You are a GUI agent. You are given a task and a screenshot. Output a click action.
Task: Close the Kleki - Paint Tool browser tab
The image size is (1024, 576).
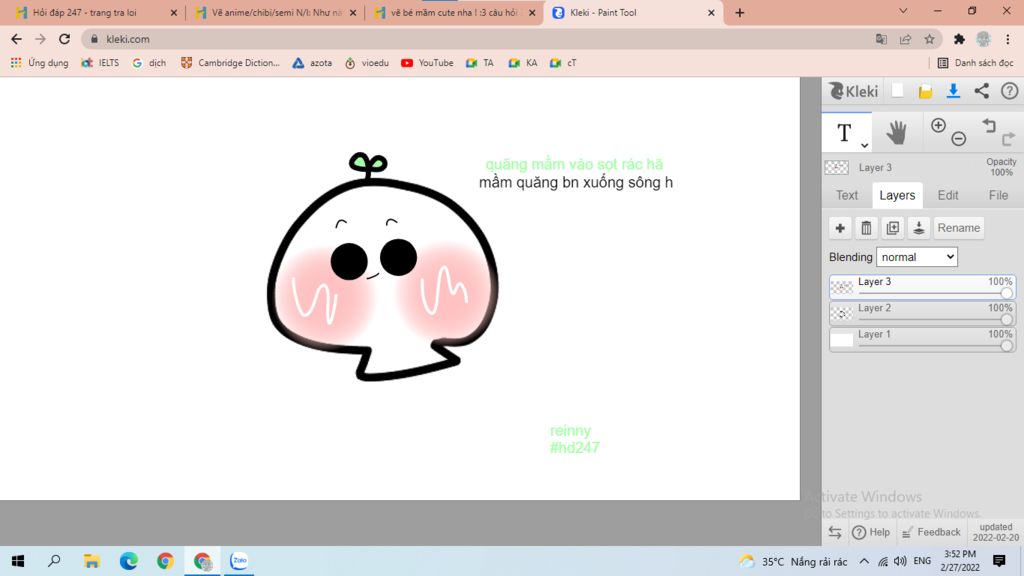coord(711,12)
